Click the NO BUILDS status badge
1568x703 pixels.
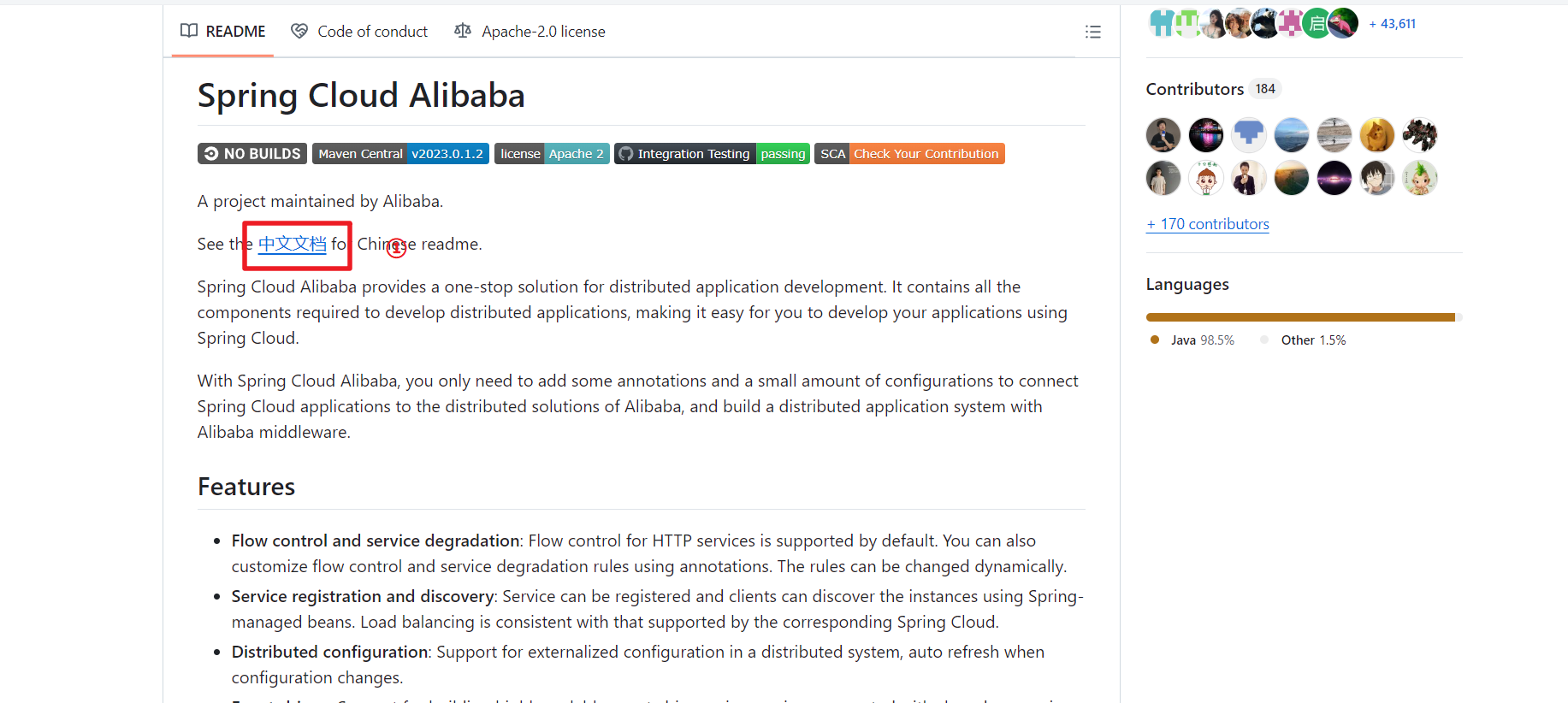[x=252, y=154]
